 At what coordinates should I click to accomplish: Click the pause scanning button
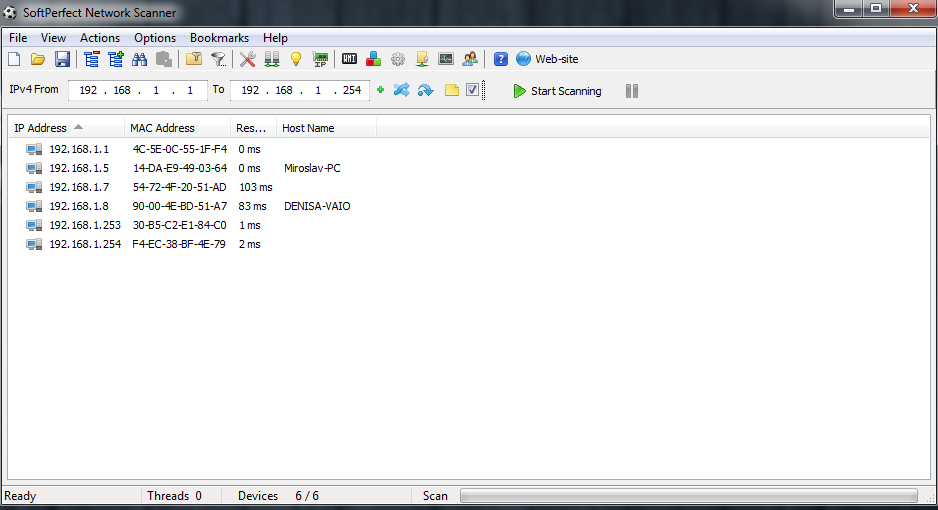632,91
